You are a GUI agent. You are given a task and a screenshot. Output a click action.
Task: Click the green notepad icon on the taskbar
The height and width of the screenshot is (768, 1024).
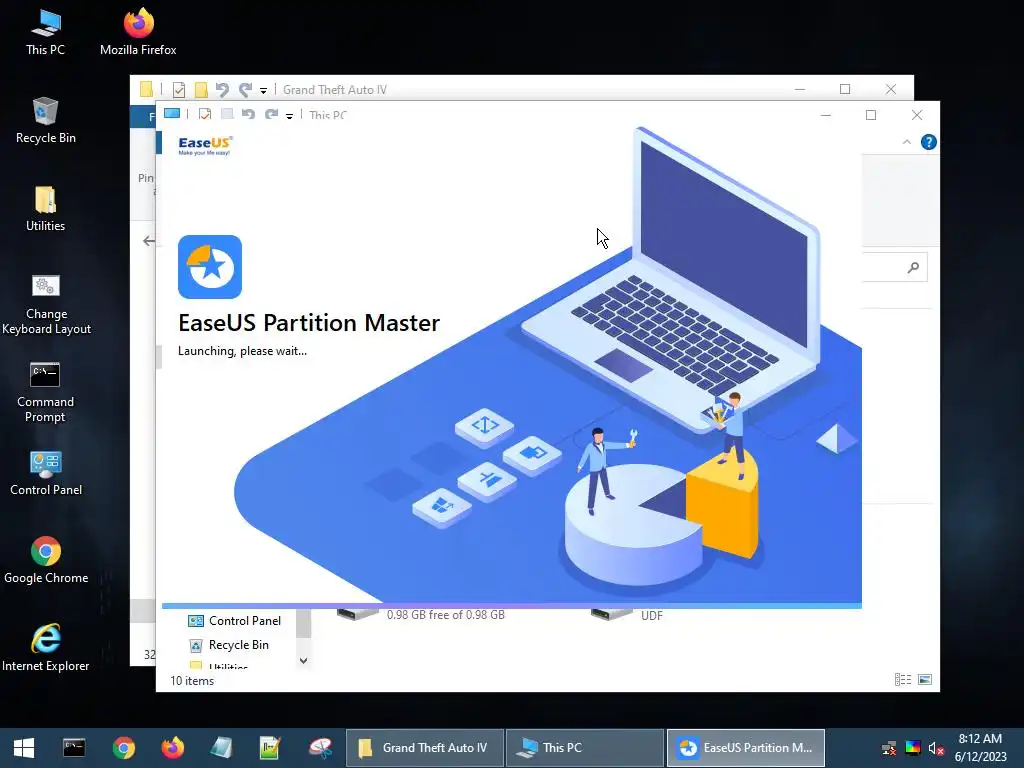point(270,748)
